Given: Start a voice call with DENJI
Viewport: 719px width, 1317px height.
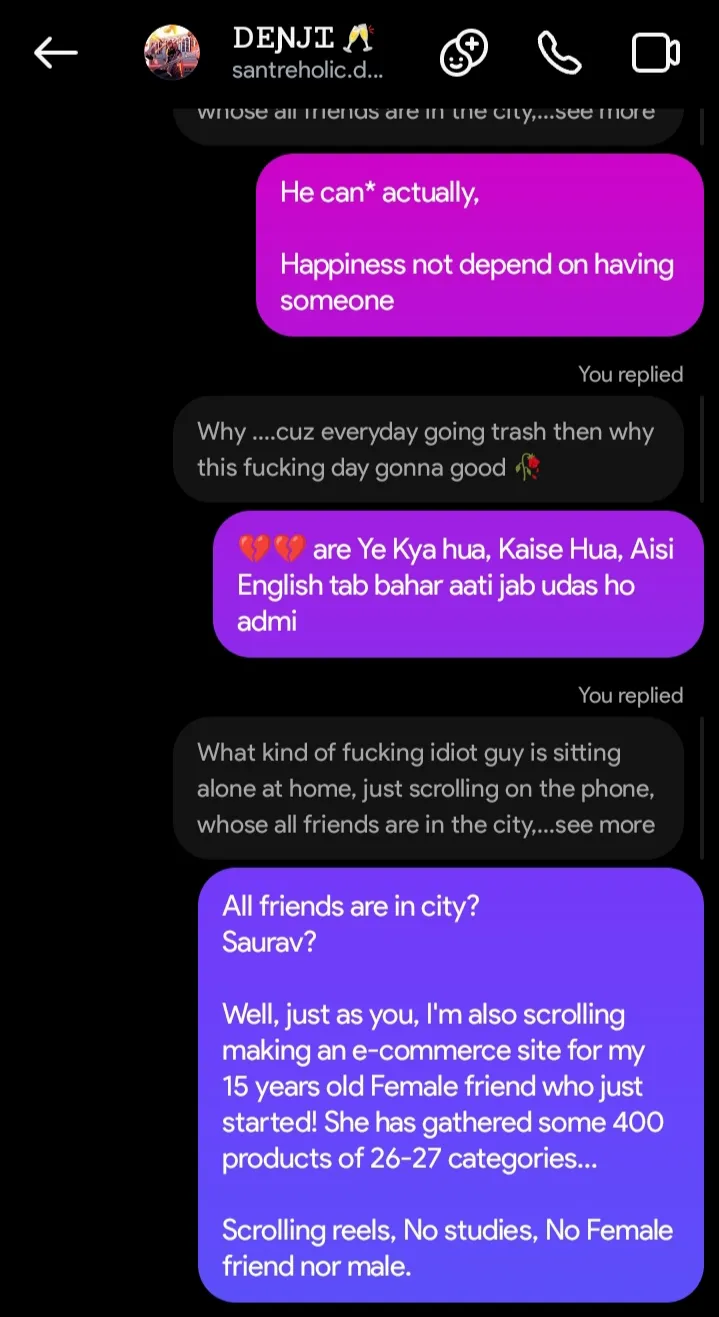Looking at the screenshot, I should pyautogui.click(x=559, y=53).
